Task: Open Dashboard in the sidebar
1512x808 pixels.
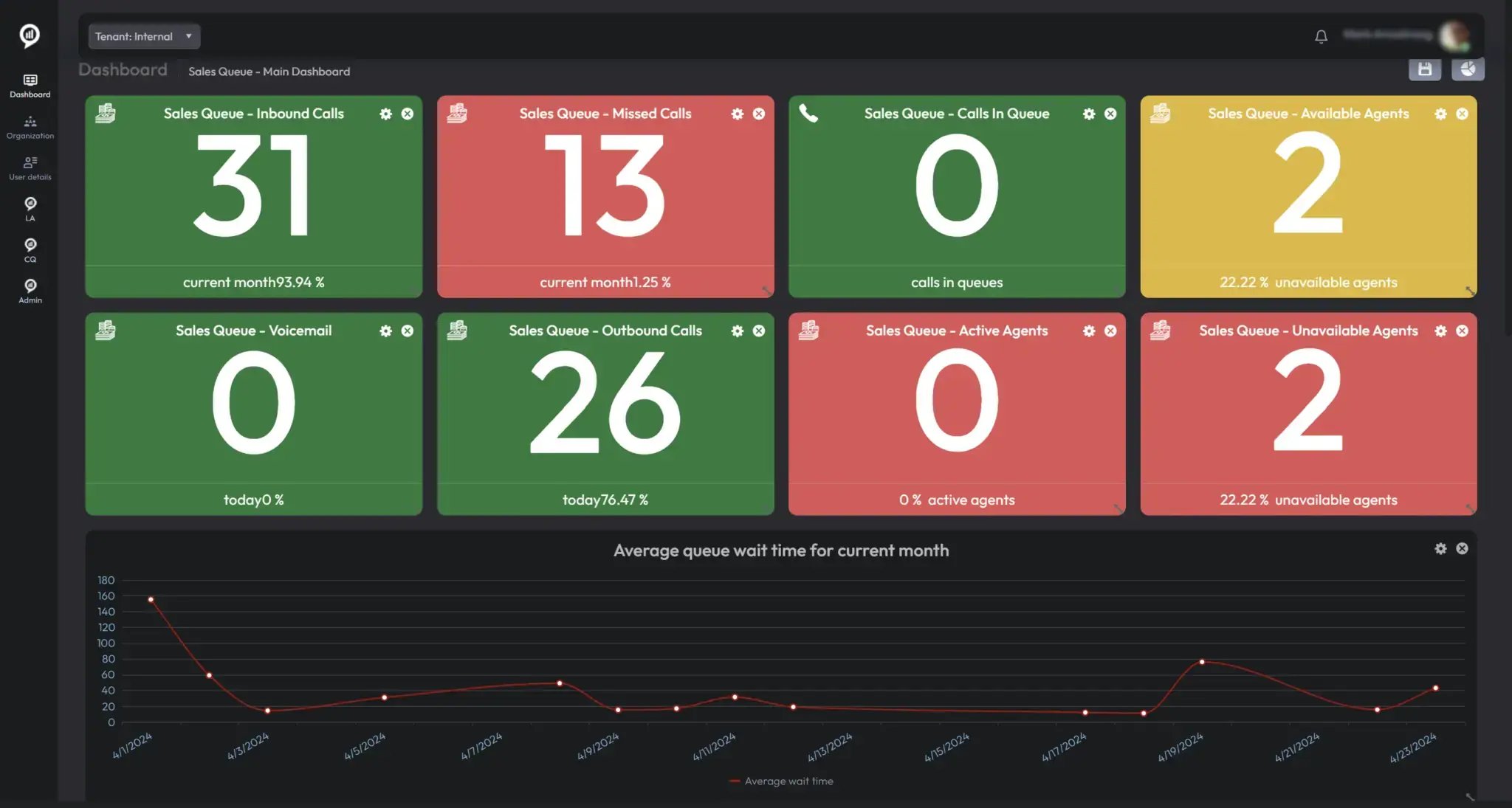Action: point(30,86)
